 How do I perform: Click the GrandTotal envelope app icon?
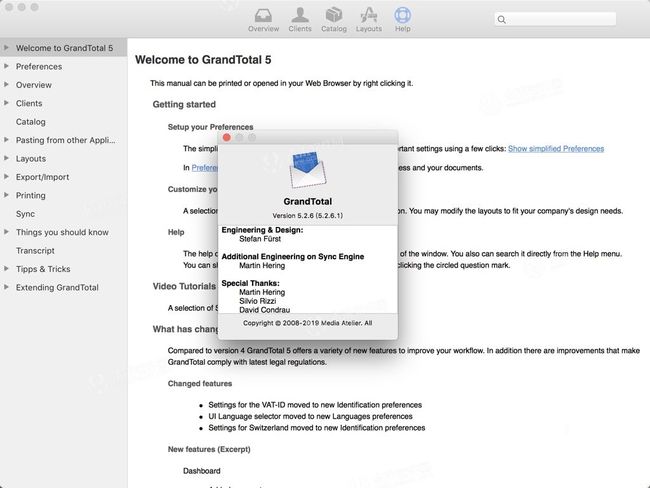[x=308, y=170]
